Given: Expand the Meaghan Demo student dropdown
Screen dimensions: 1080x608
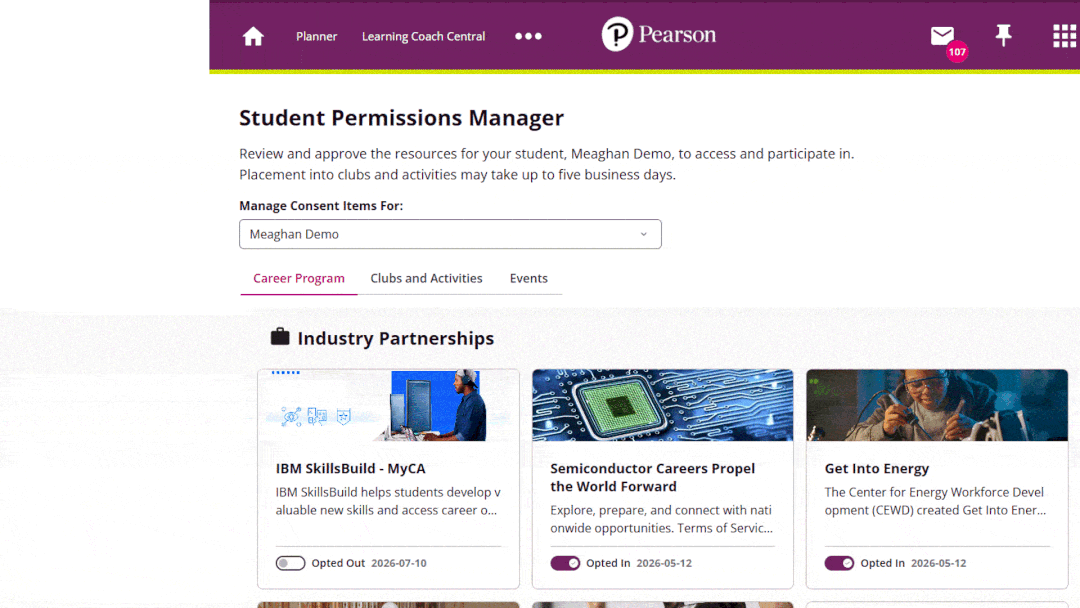Looking at the screenshot, I should point(450,234).
